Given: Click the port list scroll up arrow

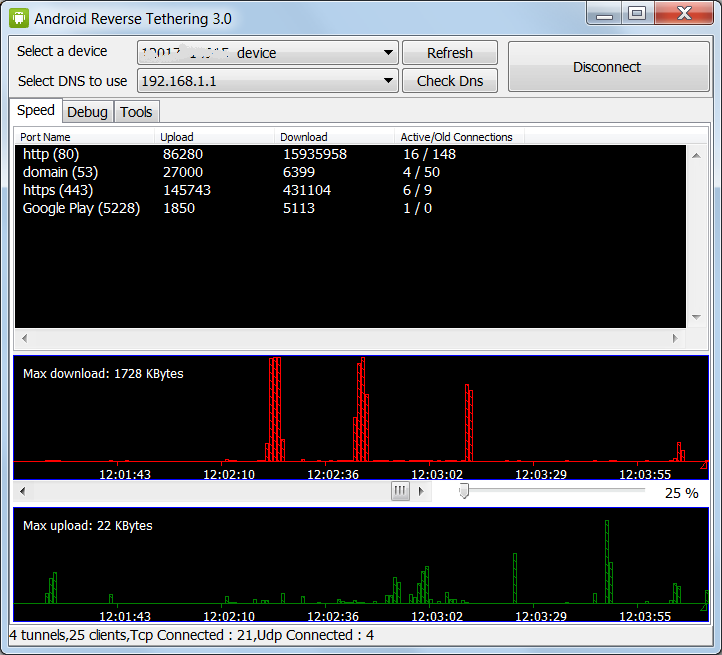Looking at the screenshot, I should point(696,156).
